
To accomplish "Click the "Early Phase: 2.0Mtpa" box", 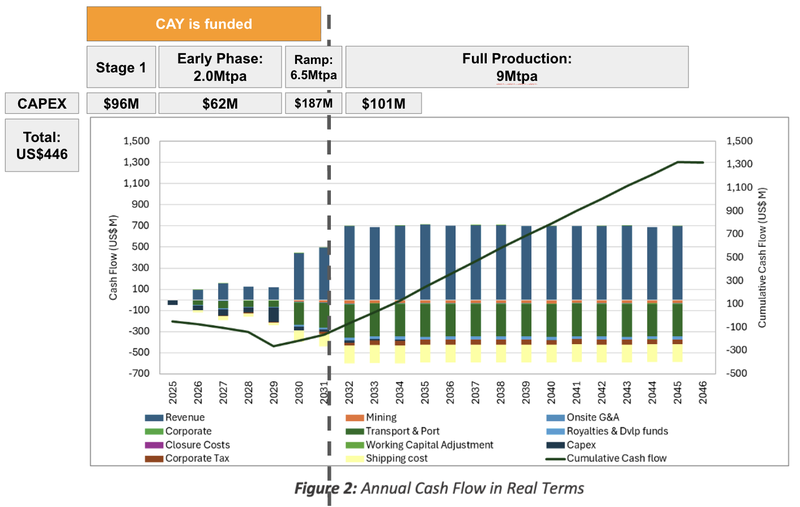I will pyautogui.click(x=220, y=66).
